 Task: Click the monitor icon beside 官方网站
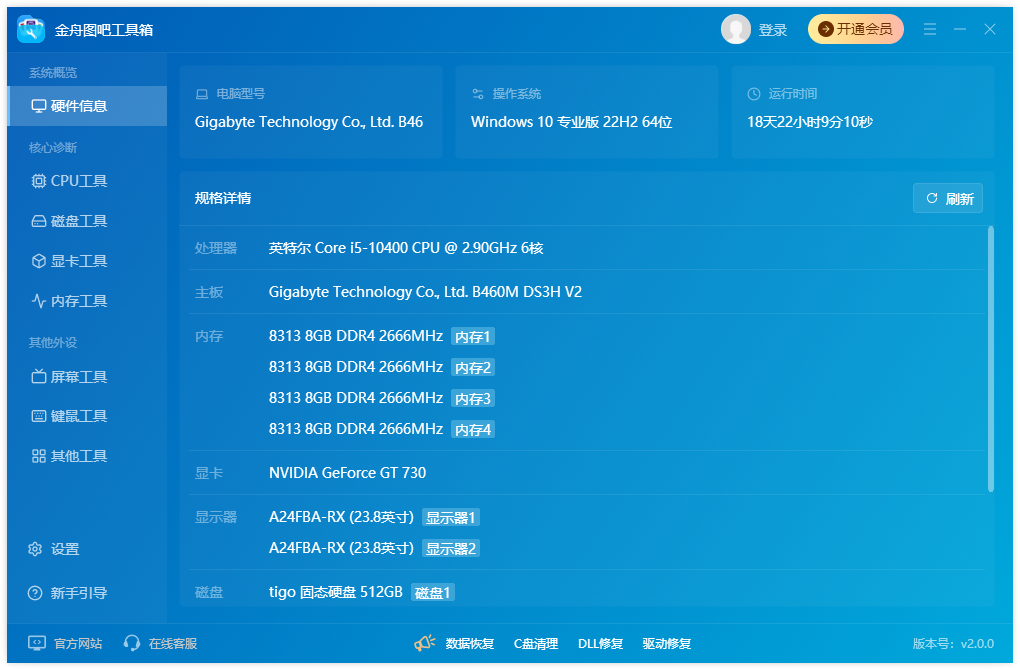(x=37, y=643)
